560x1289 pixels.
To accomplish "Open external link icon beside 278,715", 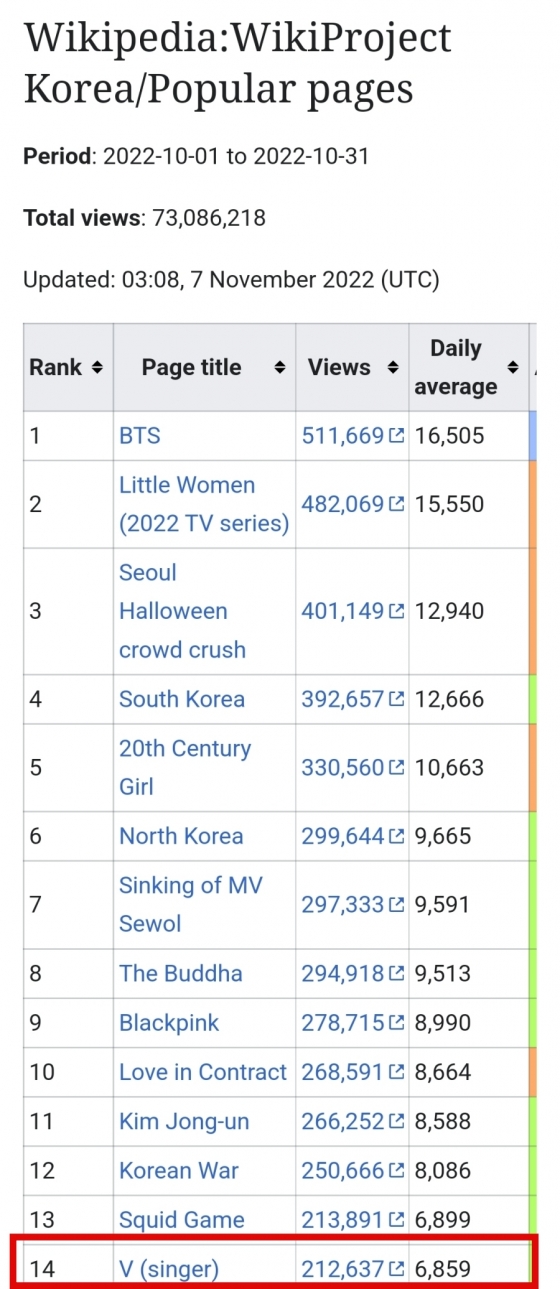I will click(396, 1024).
